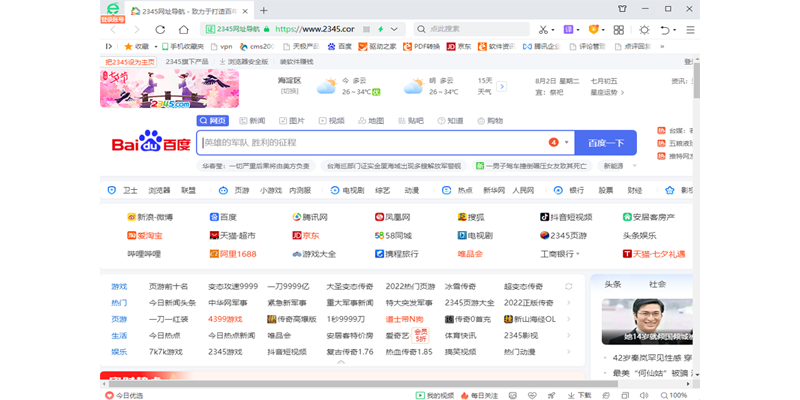Expand the 15-day weather forecast arrow
This screenshot has width=800, height=400.
click(x=502, y=86)
